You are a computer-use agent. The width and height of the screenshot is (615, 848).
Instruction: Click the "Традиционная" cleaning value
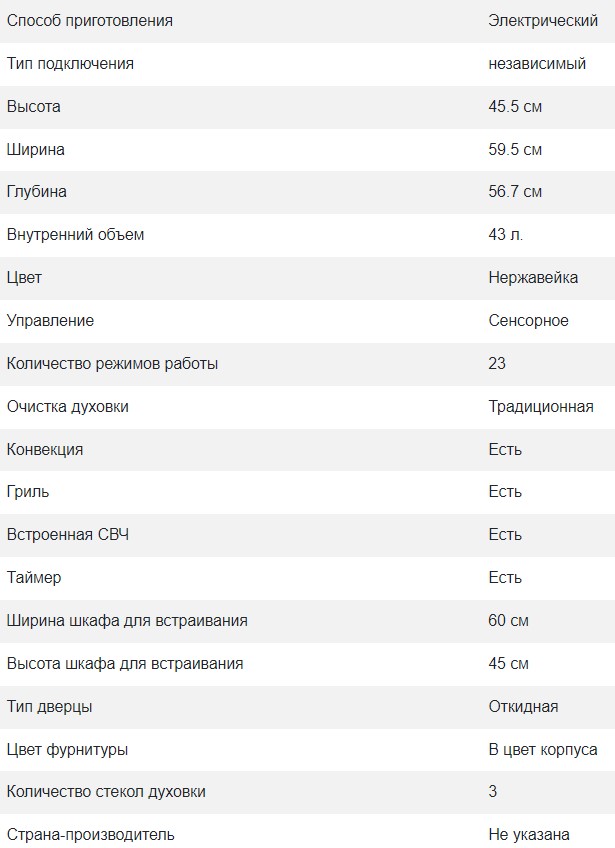click(540, 407)
